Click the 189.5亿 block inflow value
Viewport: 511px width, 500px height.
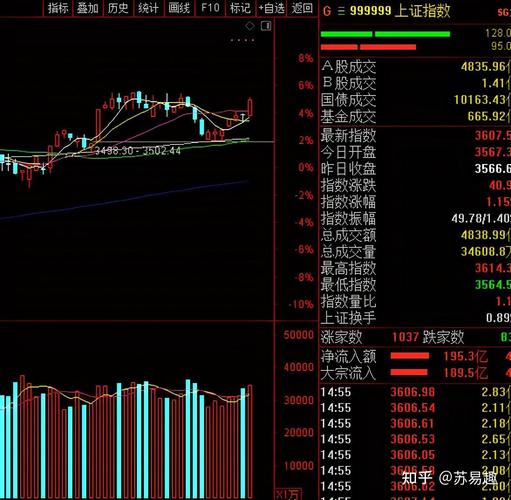[x=465, y=372]
